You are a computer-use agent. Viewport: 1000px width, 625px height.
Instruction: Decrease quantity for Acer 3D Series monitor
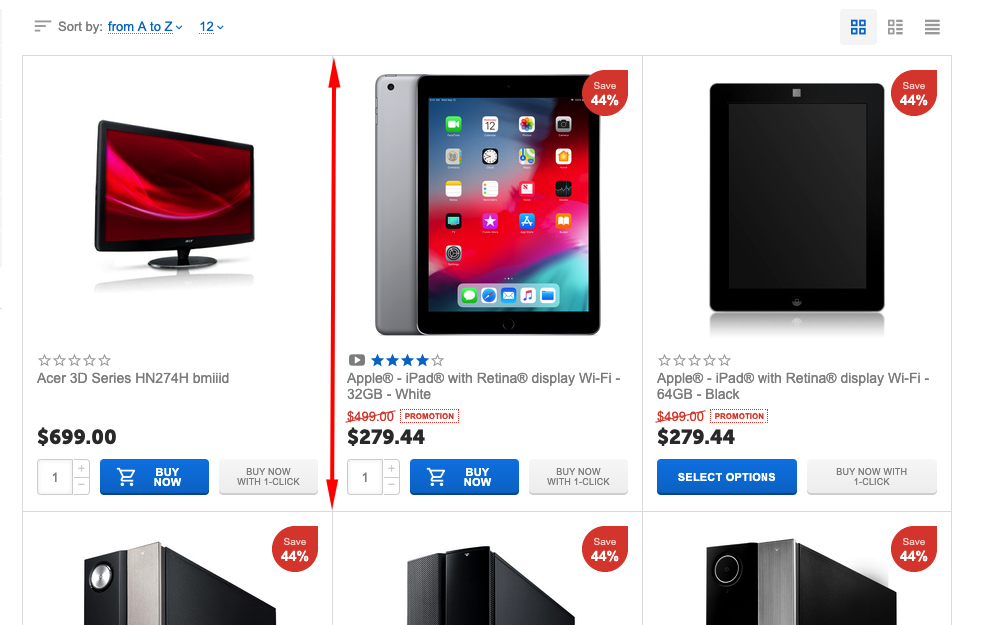click(81, 485)
